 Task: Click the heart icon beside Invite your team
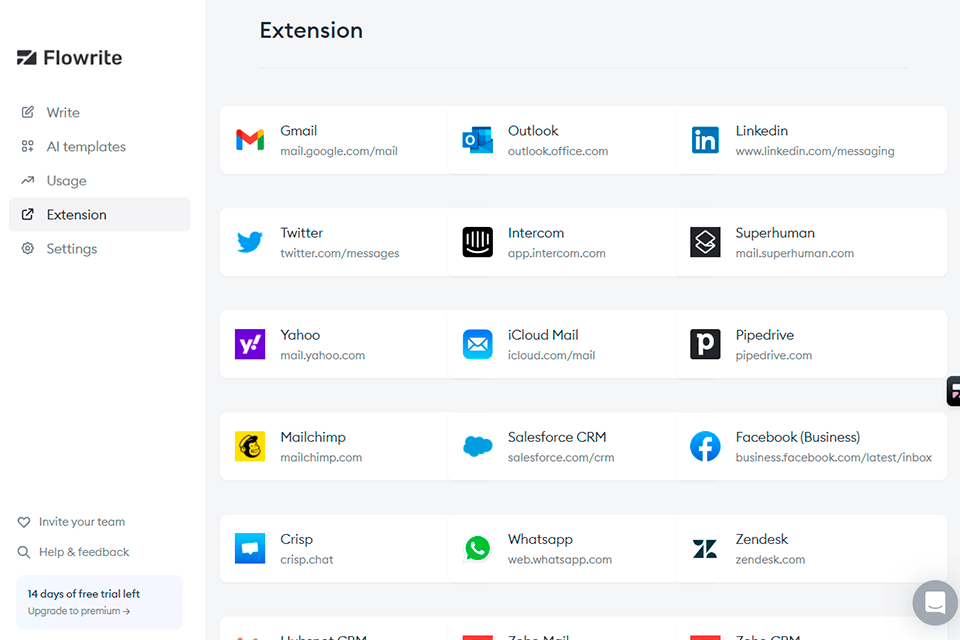point(24,522)
